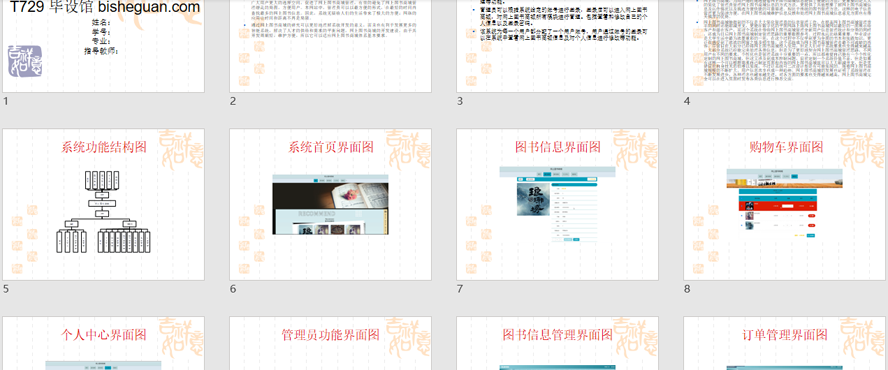Select slide 4 thumbnail
The height and width of the screenshot is (370, 888).
[x=784, y=46]
